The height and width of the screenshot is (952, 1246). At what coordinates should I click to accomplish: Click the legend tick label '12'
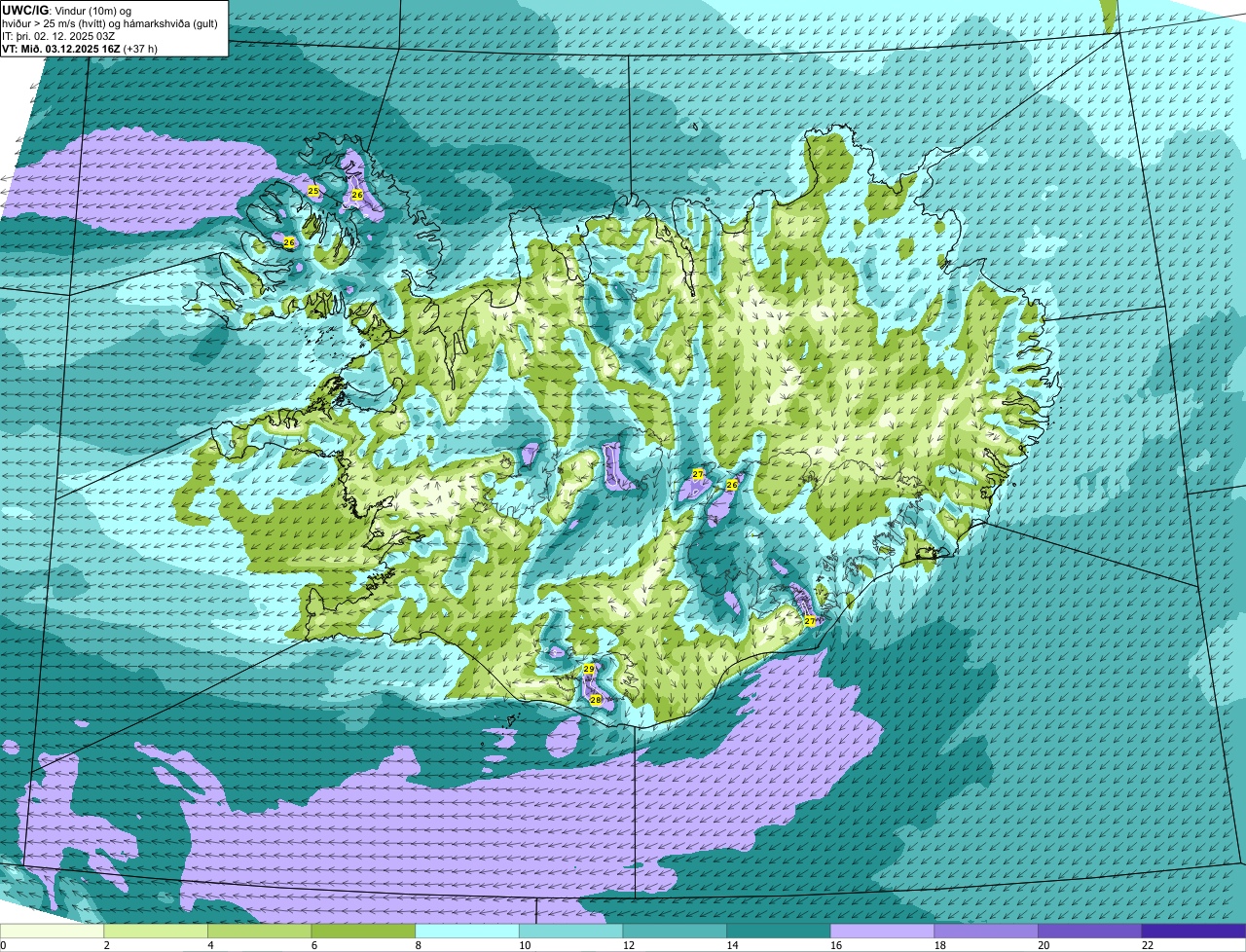point(627,945)
